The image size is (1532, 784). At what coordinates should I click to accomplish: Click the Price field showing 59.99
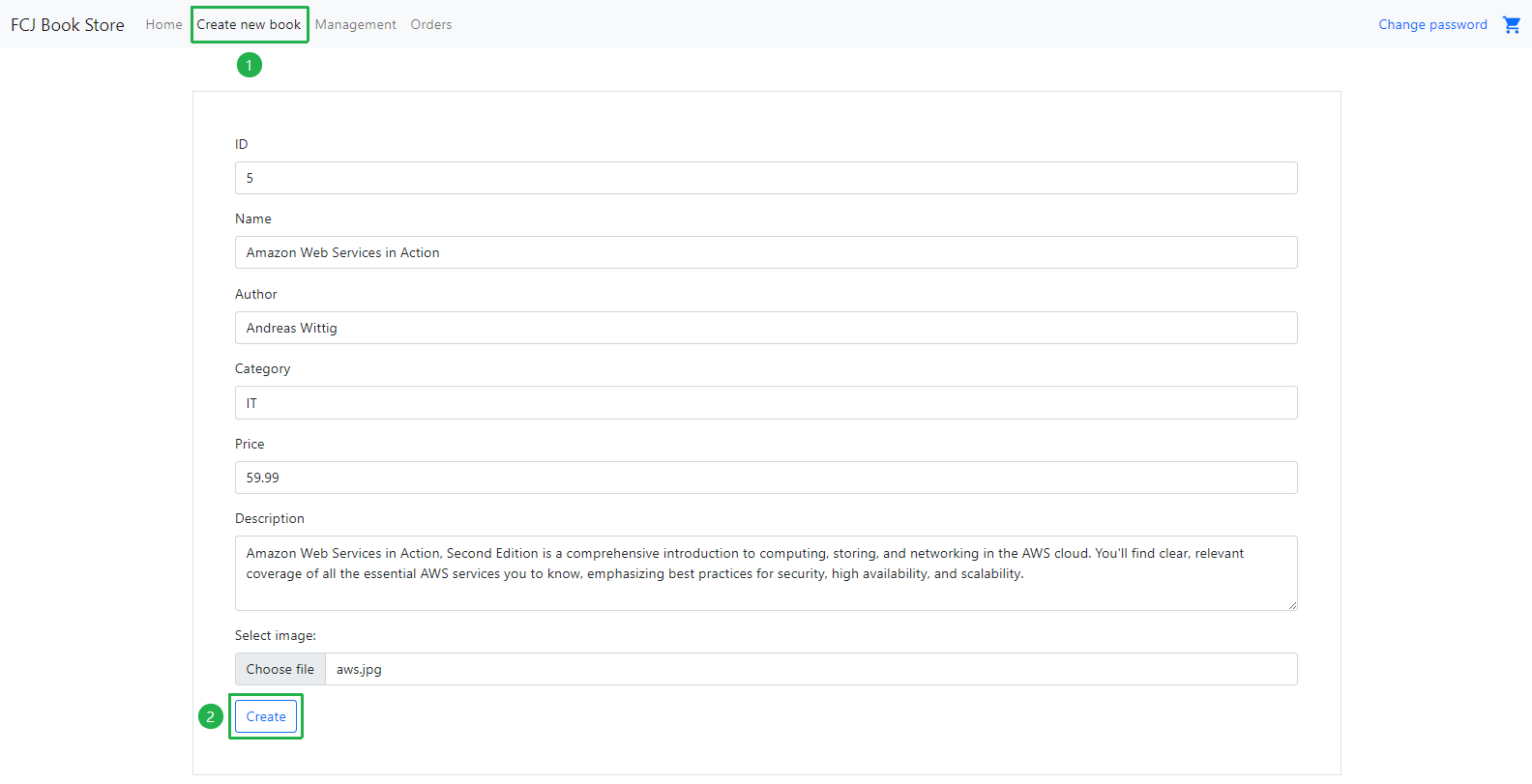tap(766, 478)
